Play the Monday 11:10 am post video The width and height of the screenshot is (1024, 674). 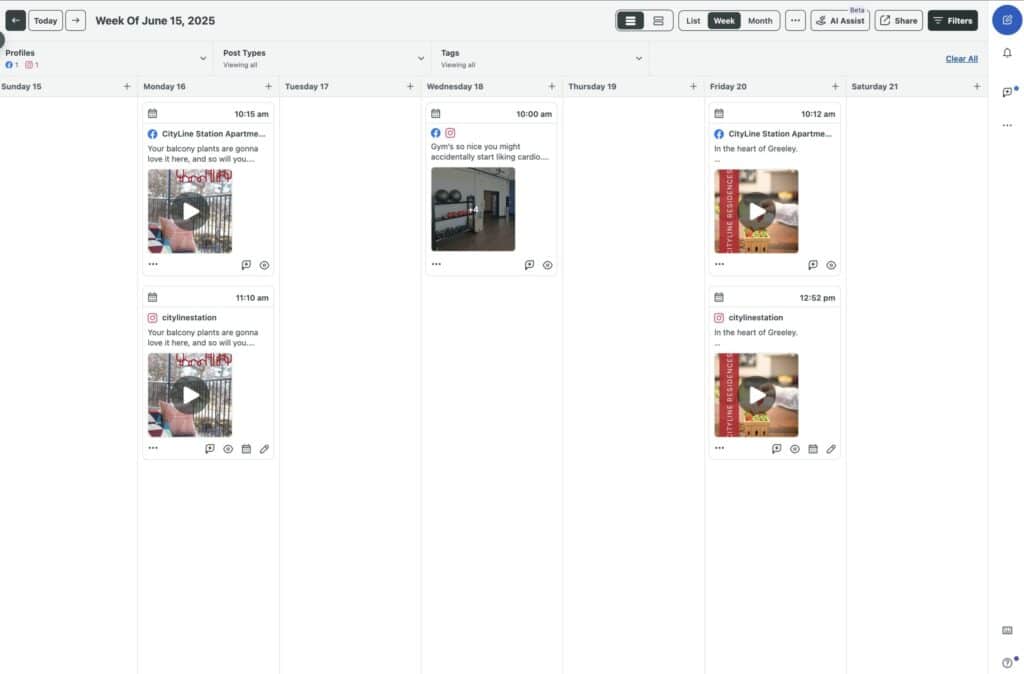point(190,395)
